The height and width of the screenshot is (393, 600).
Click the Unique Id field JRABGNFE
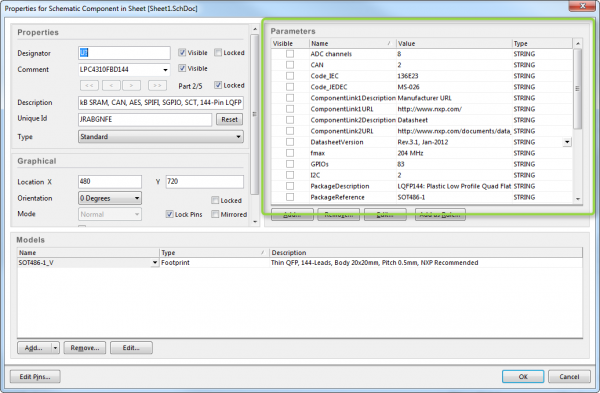(x=145, y=119)
